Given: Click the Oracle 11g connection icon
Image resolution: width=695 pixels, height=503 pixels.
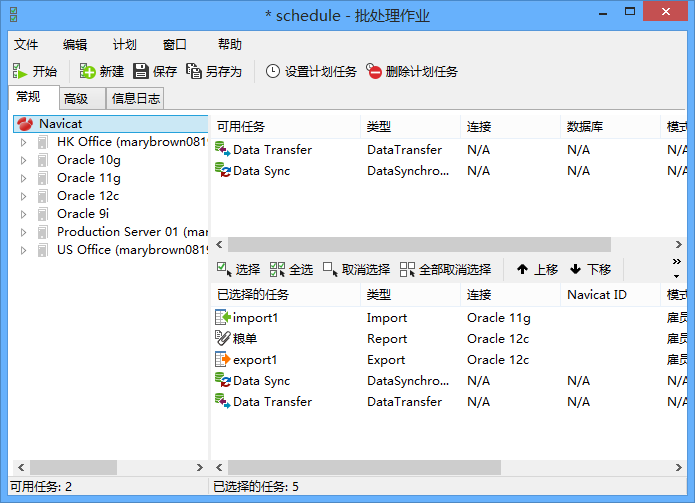Looking at the screenshot, I should (x=43, y=178).
